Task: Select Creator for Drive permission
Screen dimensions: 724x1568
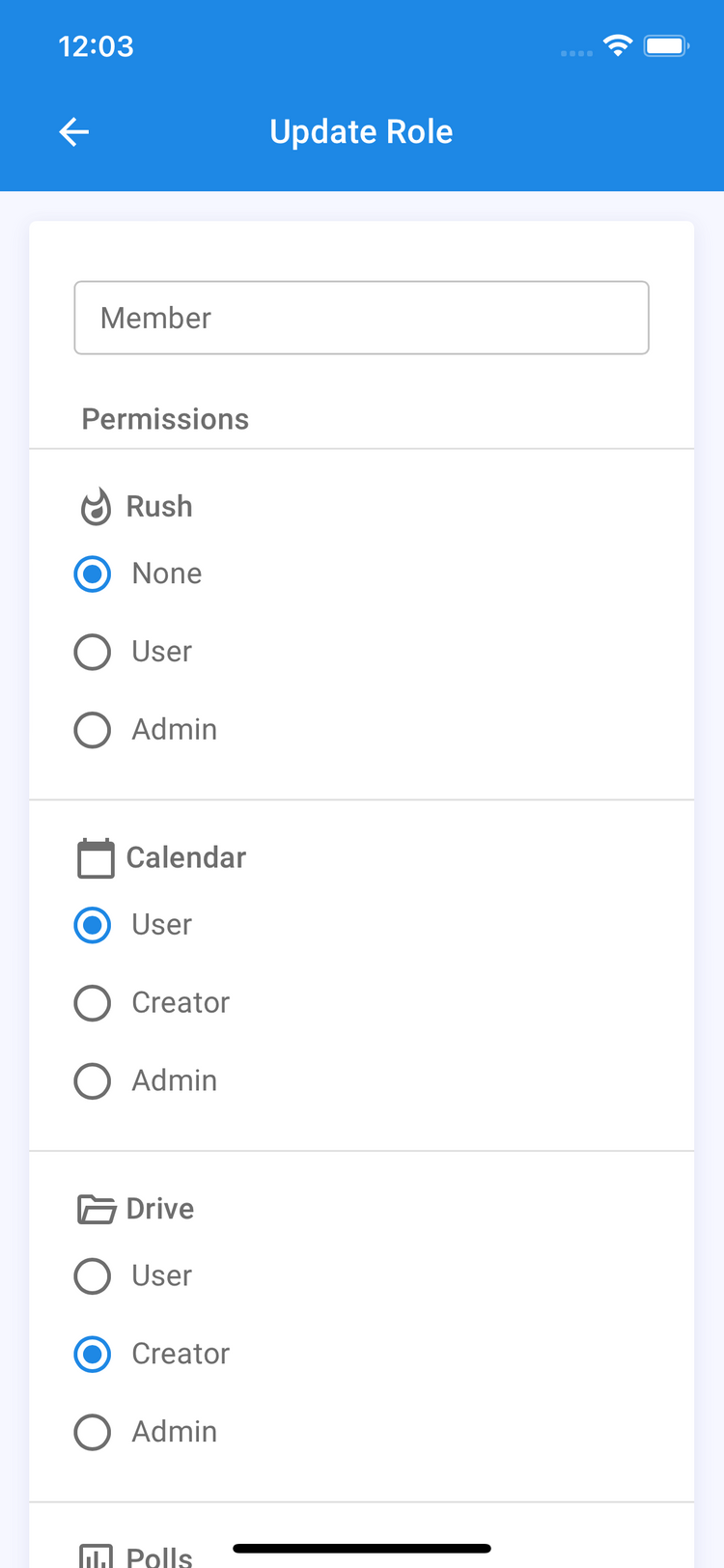Action: pyautogui.click(x=93, y=1355)
